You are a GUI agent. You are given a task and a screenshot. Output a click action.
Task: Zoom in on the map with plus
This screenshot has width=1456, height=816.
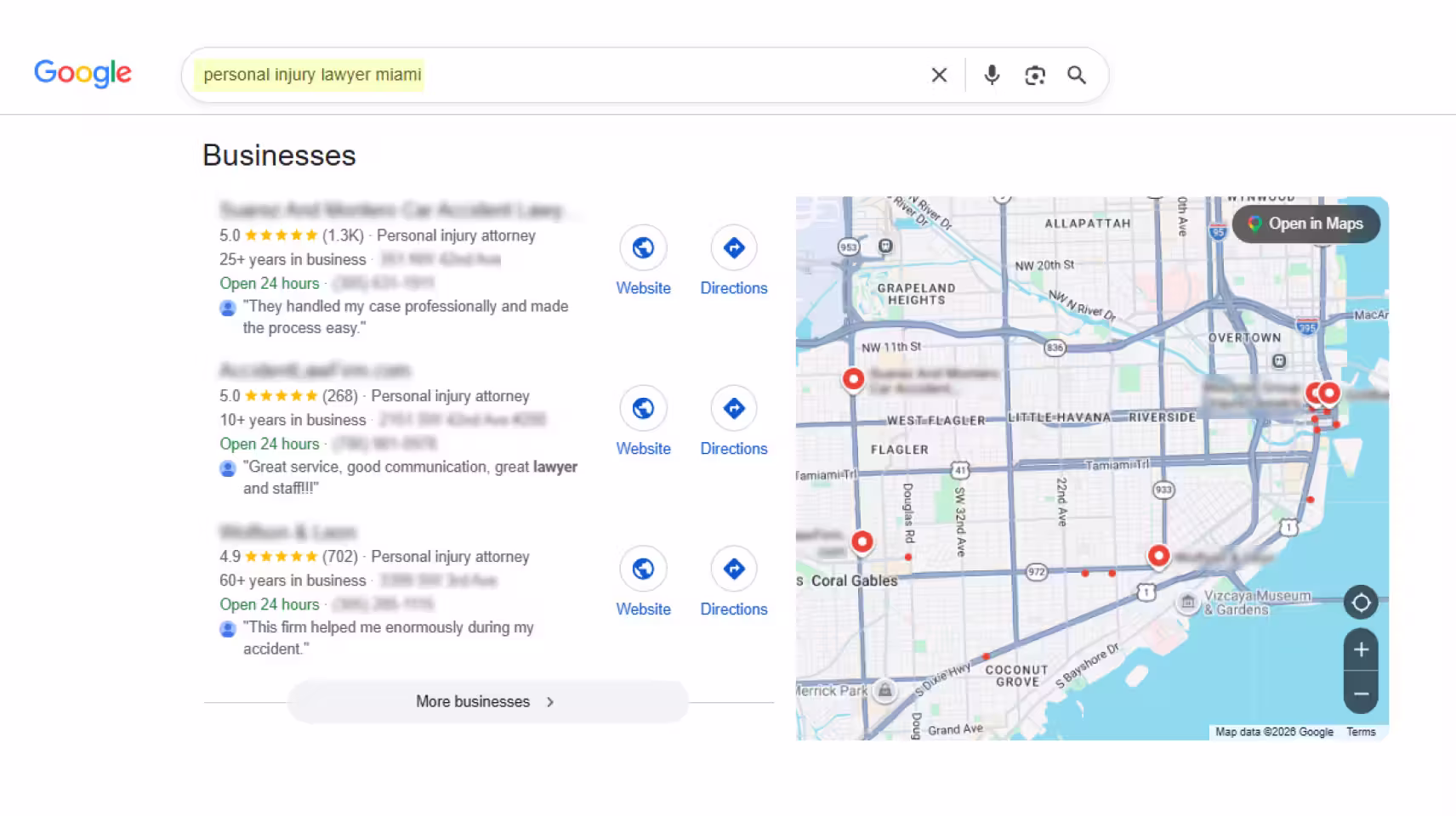click(1361, 650)
